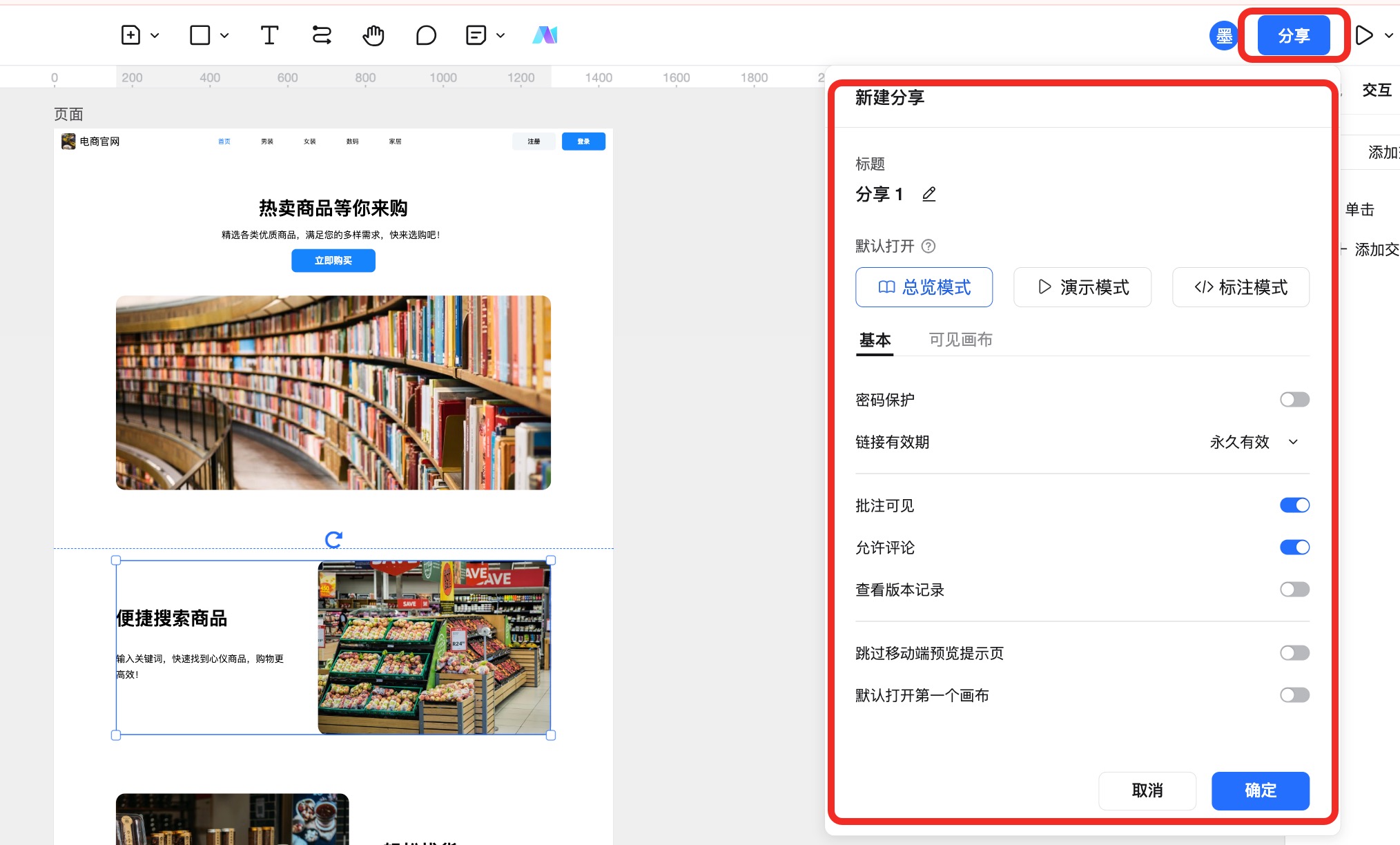Image resolution: width=1400 pixels, height=845 pixels.
Task: Select the library bookshelf image
Action: coord(333,393)
